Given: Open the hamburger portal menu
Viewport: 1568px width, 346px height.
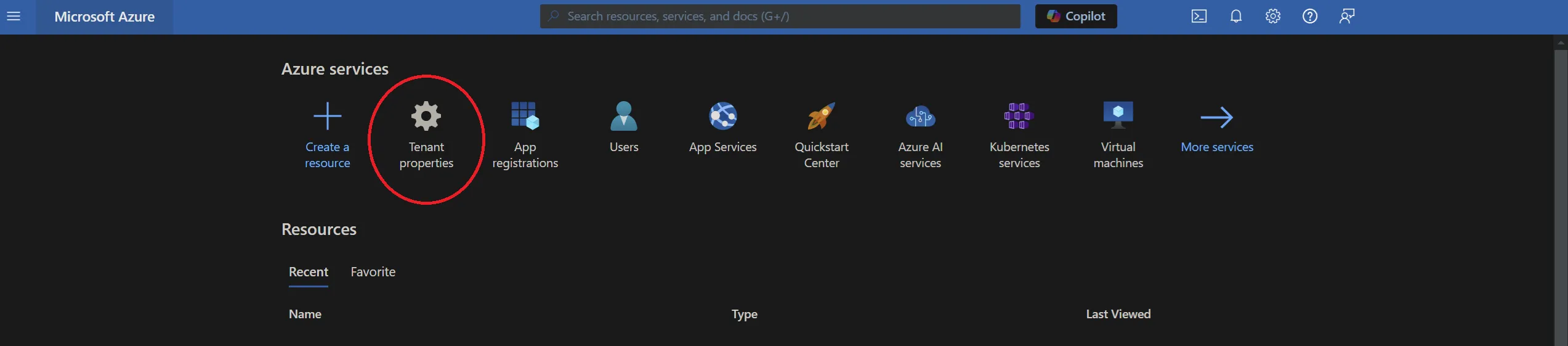Looking at the screenshot, I should click(x=14, y=17).
